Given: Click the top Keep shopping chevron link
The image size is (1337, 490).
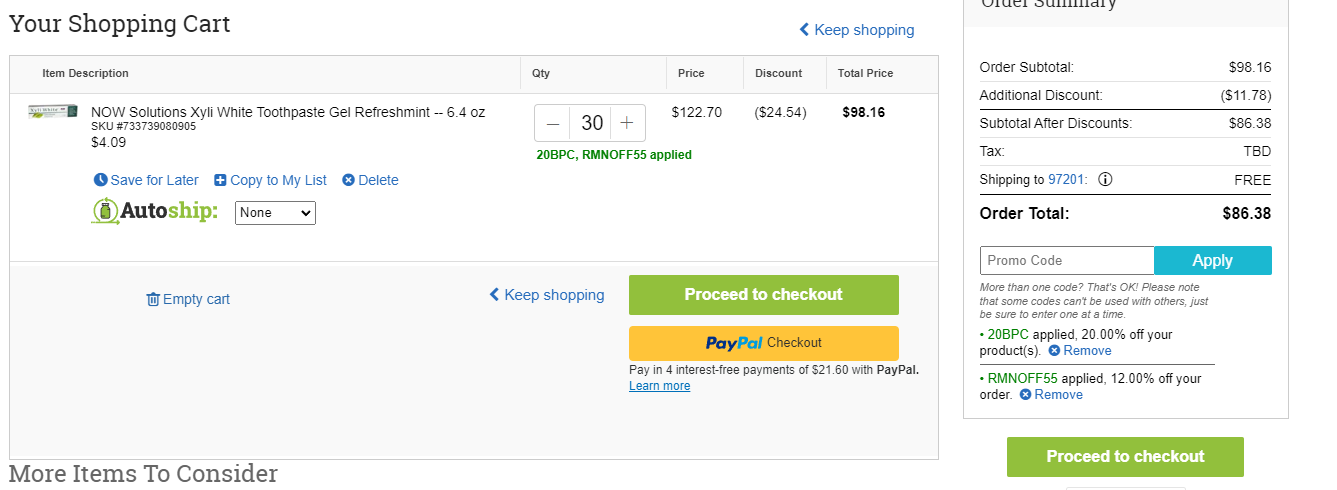Looking at the screenshot, I should 856,30.
